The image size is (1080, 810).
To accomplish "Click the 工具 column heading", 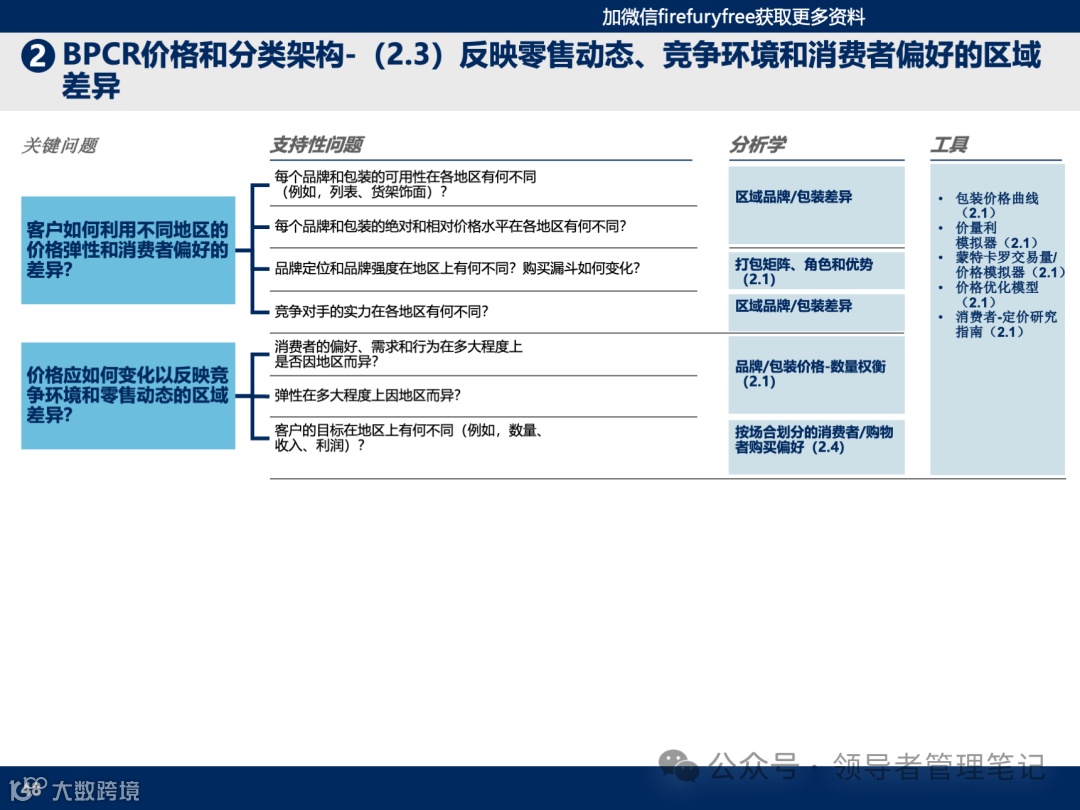I will (949, 145).
